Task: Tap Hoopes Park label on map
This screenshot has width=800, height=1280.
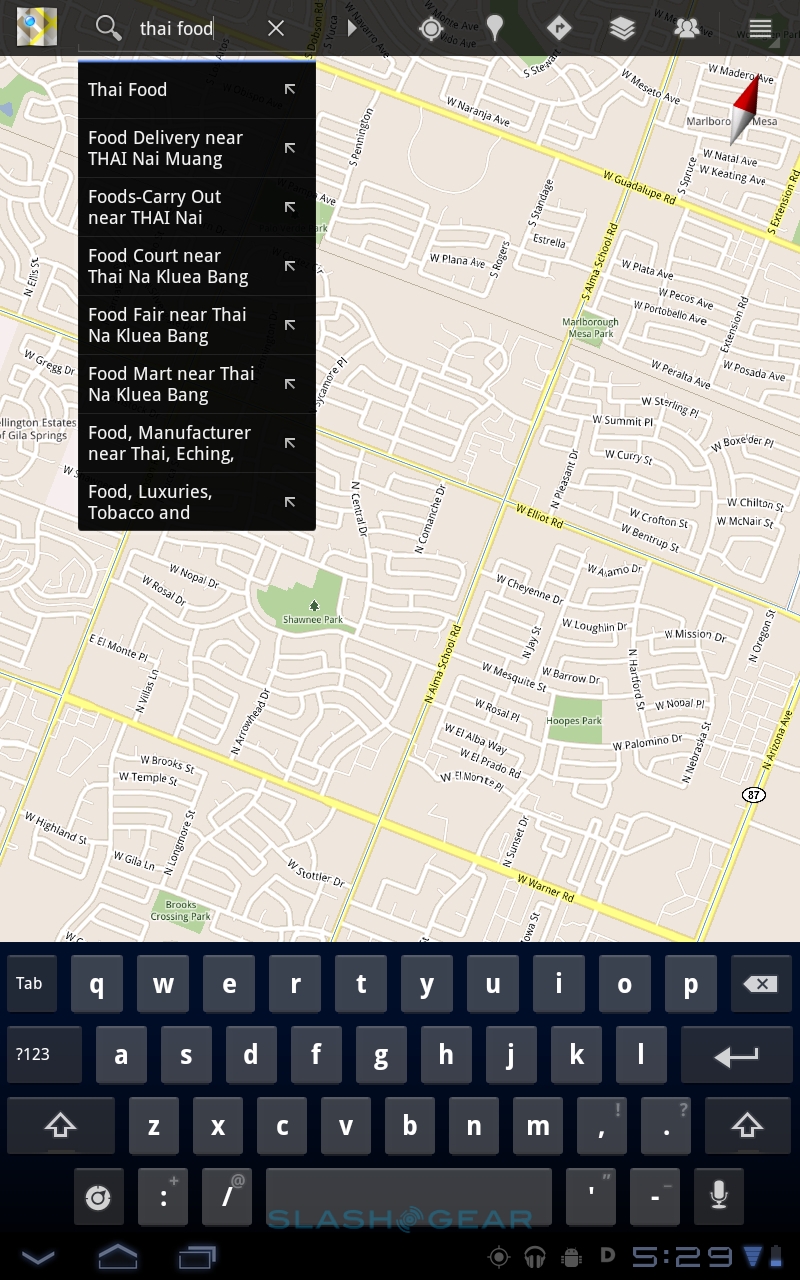Action: (574, 720)
